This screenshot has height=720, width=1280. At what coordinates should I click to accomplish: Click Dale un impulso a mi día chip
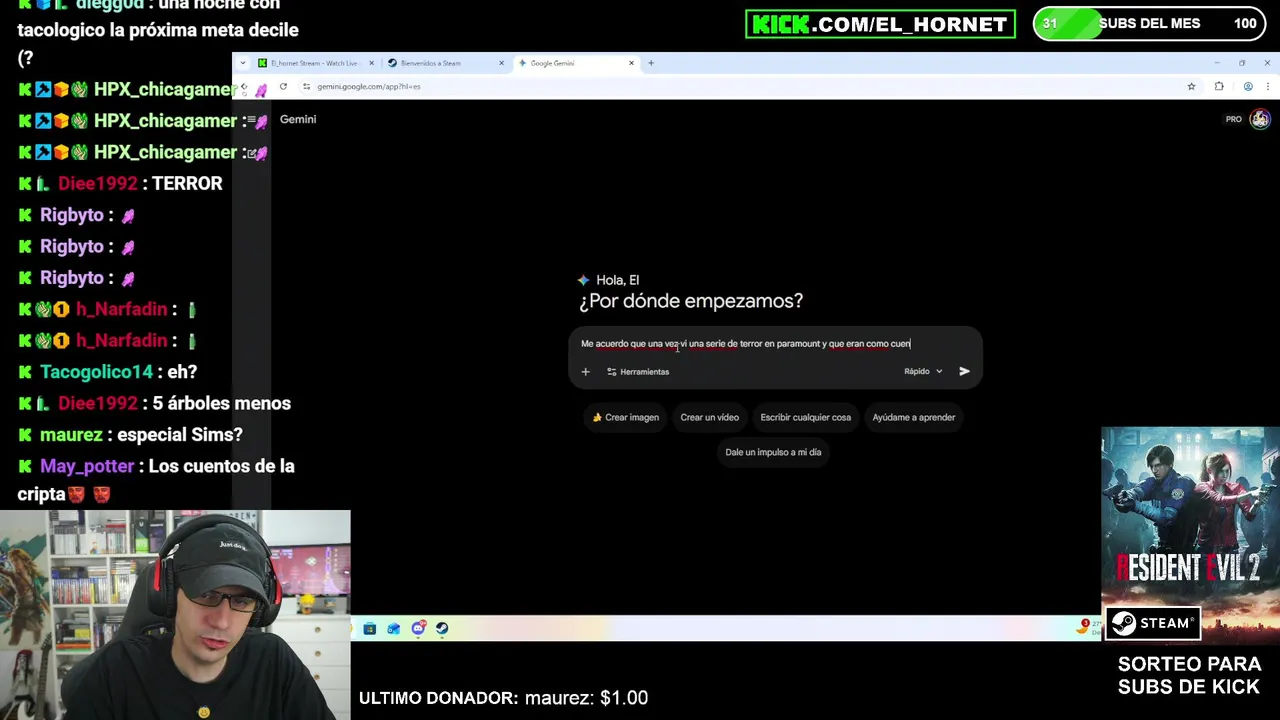point(773,452)
